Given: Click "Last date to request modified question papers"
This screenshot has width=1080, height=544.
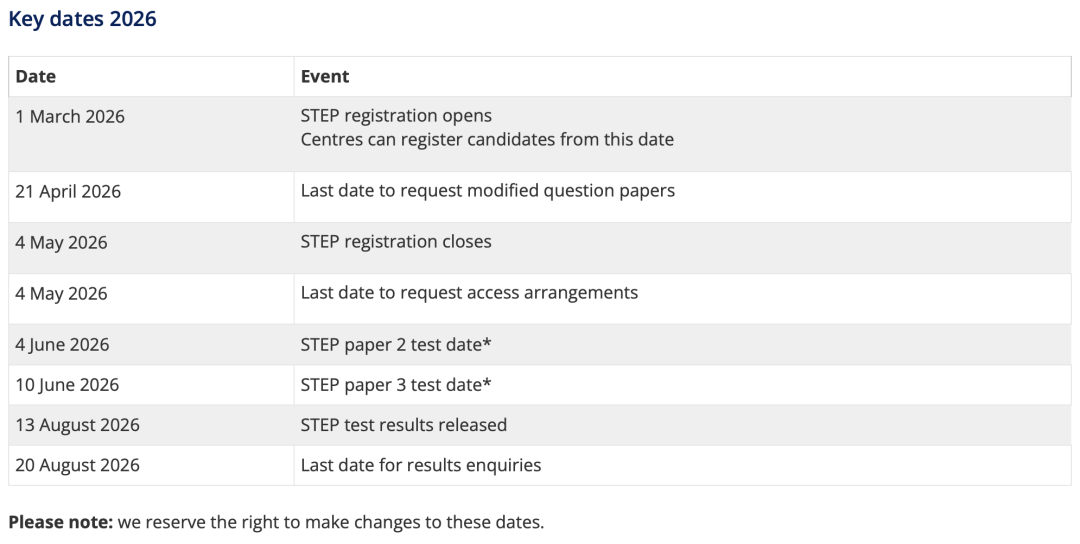Looking at the screenshot, I should point(487,190).
